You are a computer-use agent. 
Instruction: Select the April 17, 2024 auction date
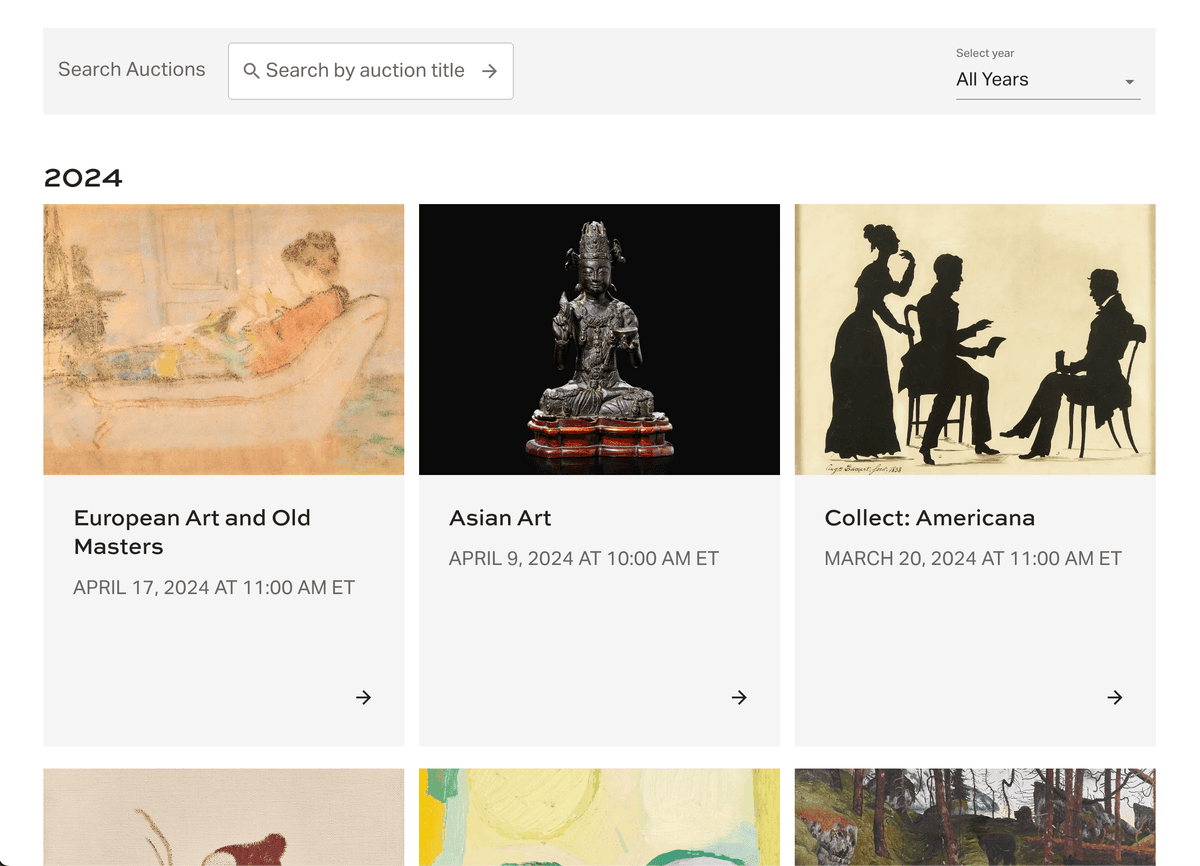click(x=214, y=588)
